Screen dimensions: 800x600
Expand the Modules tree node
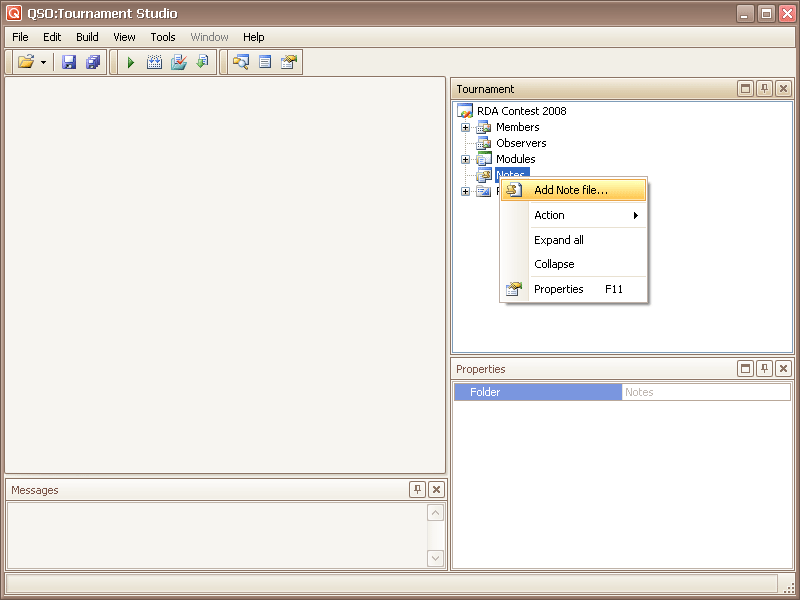pos(465,159)
